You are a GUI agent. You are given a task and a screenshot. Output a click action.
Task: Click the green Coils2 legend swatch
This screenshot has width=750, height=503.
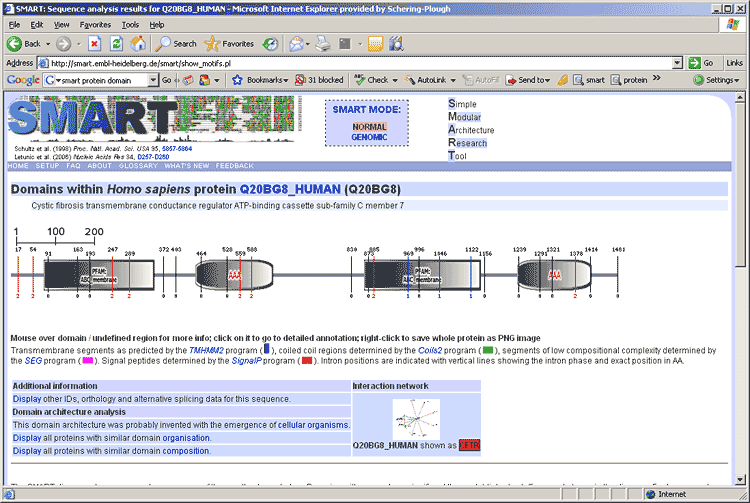(x=488, y=350)
